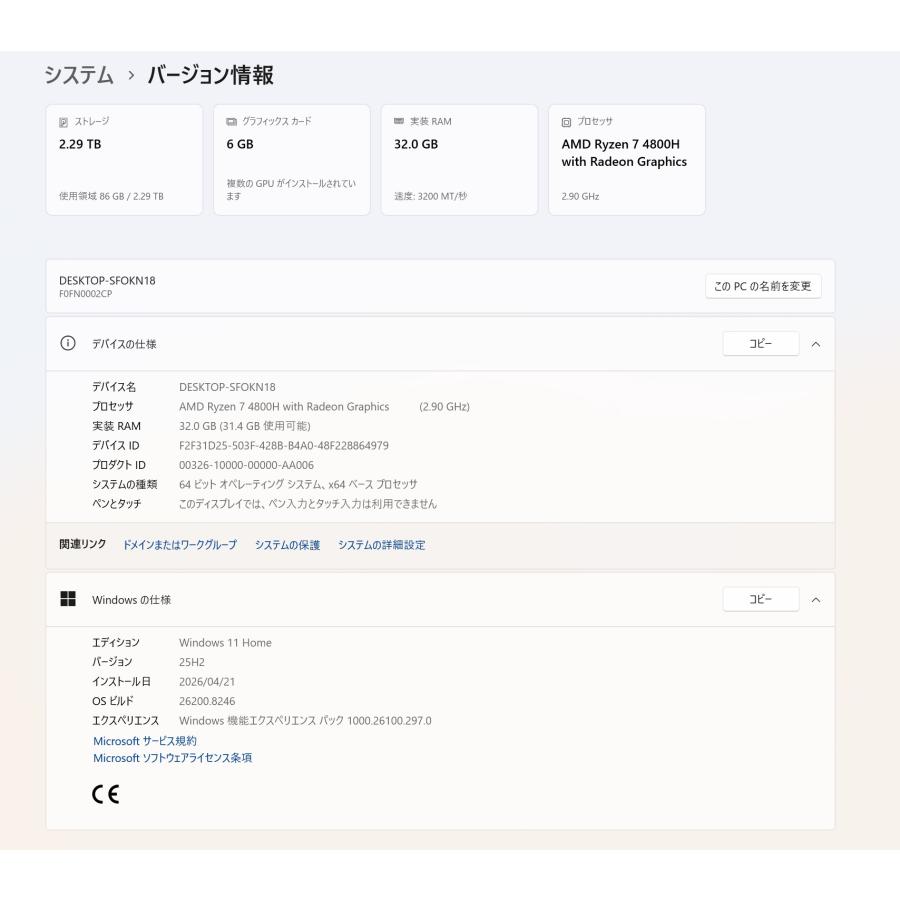Click DESKTOP-SFOKN18 value next to デバイス名
Viewport: 900px width, 900px height.
(227, 387)
